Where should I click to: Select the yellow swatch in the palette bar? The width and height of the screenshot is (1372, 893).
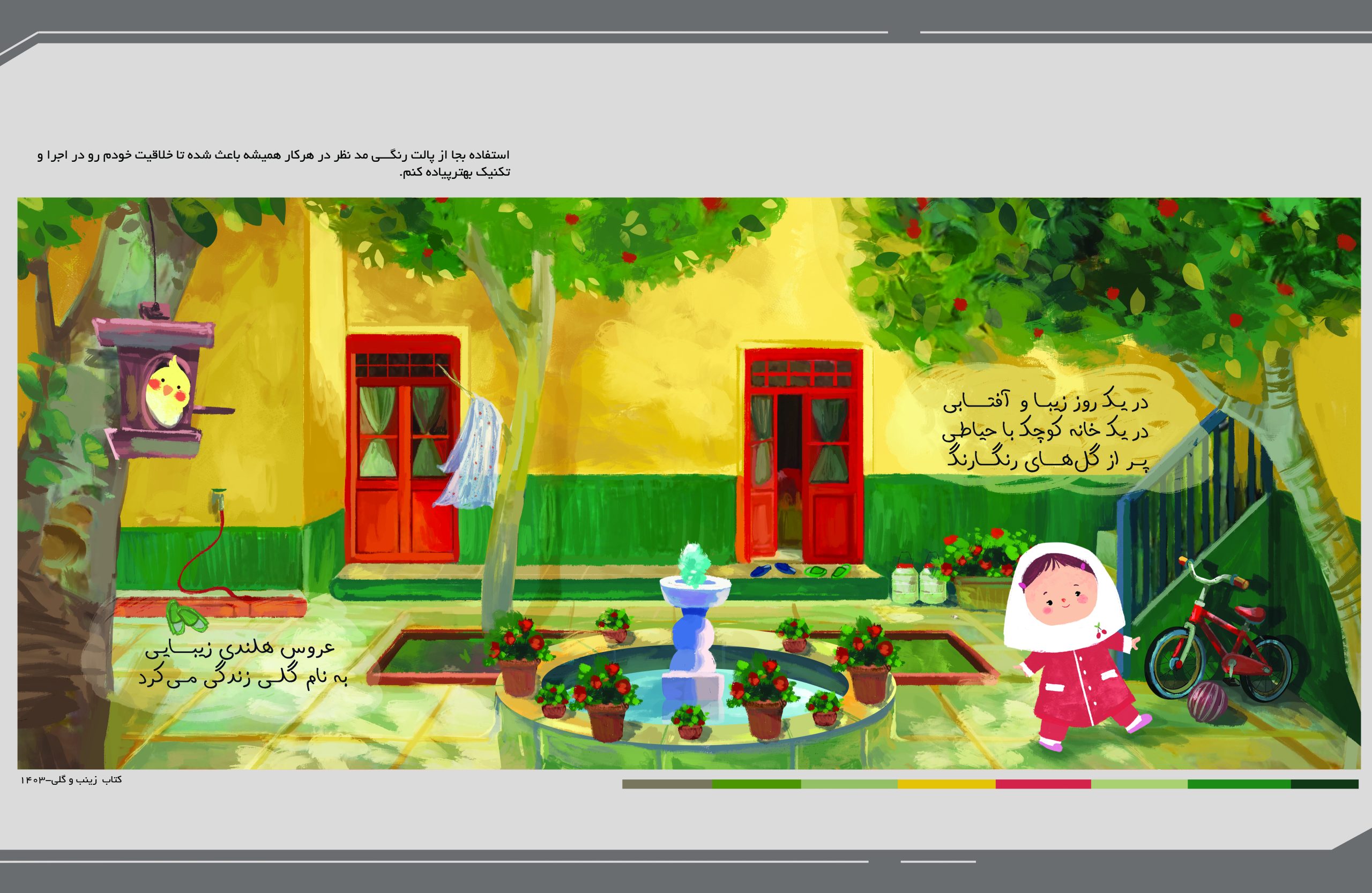click(x=946, y=784)
